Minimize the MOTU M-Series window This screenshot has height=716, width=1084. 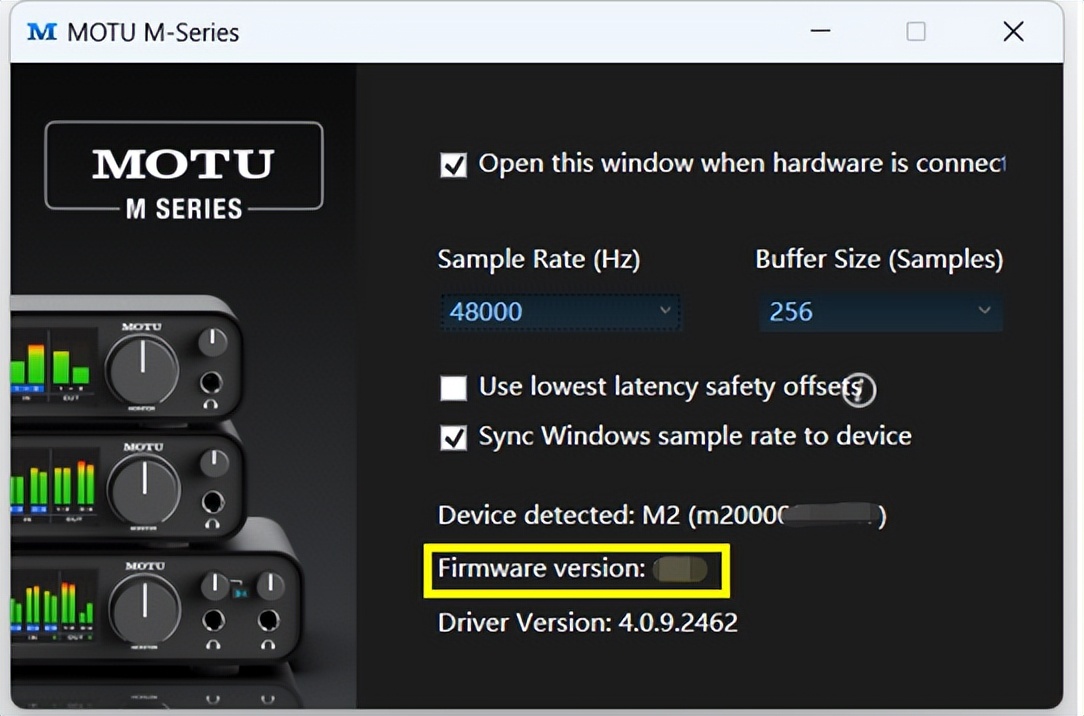point(819,31)
